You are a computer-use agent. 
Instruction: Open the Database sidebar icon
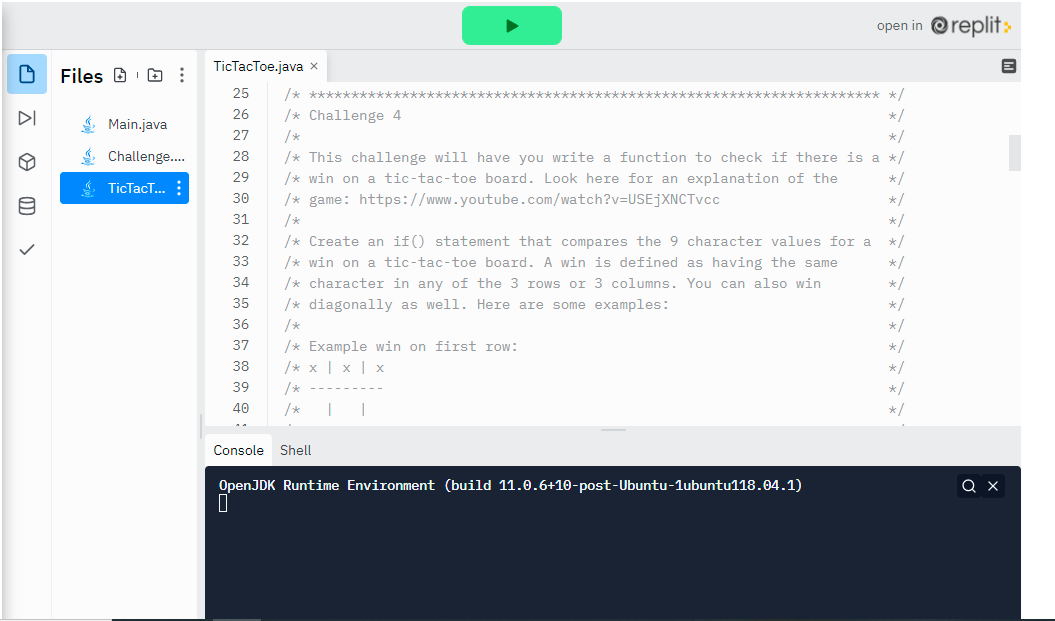tap(27, 206)
